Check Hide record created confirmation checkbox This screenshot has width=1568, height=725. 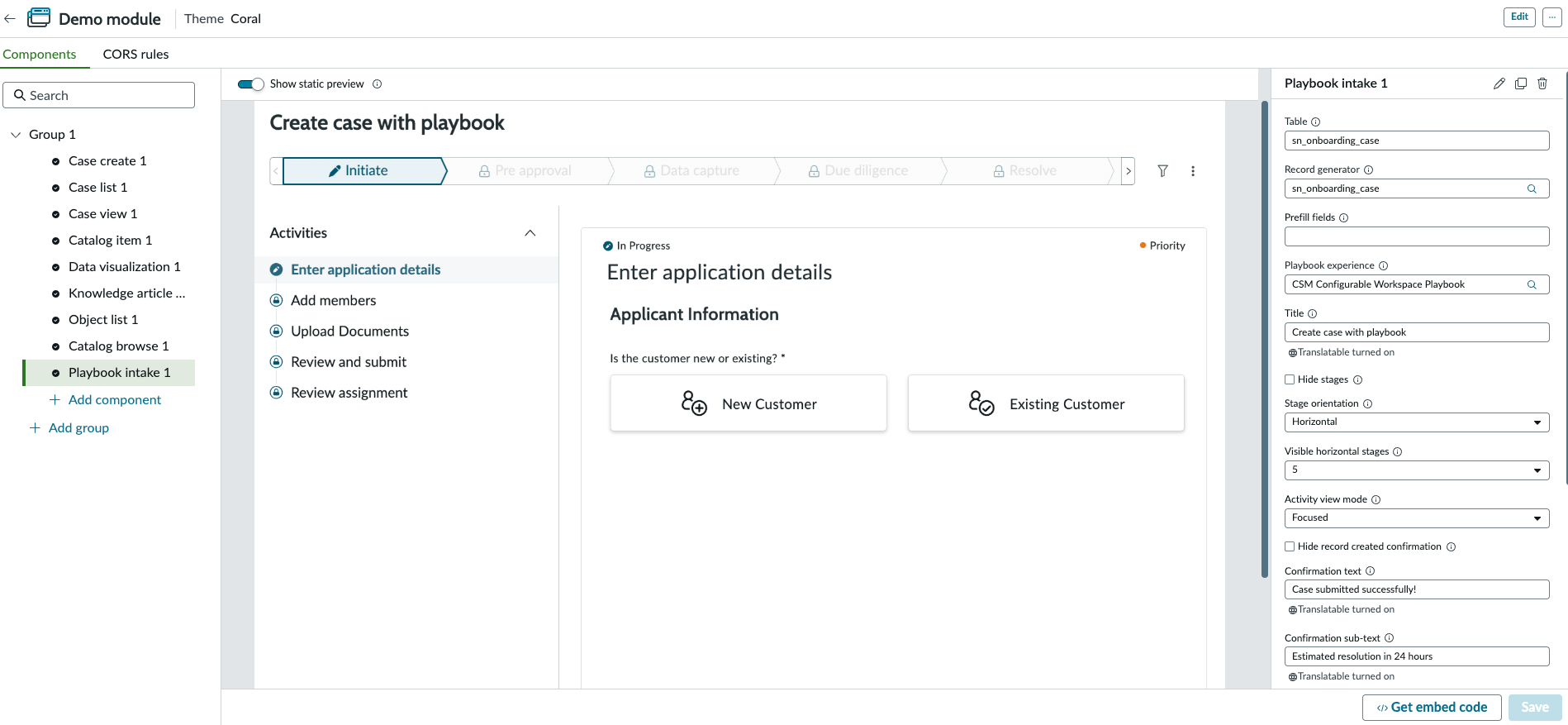pos(1290,546)
